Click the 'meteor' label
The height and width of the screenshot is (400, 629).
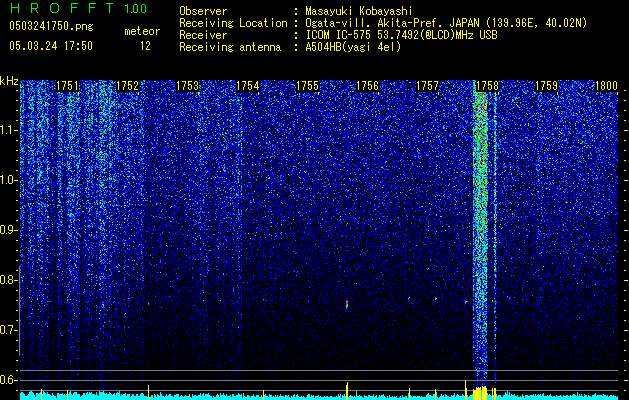click(x=142, y=31)
